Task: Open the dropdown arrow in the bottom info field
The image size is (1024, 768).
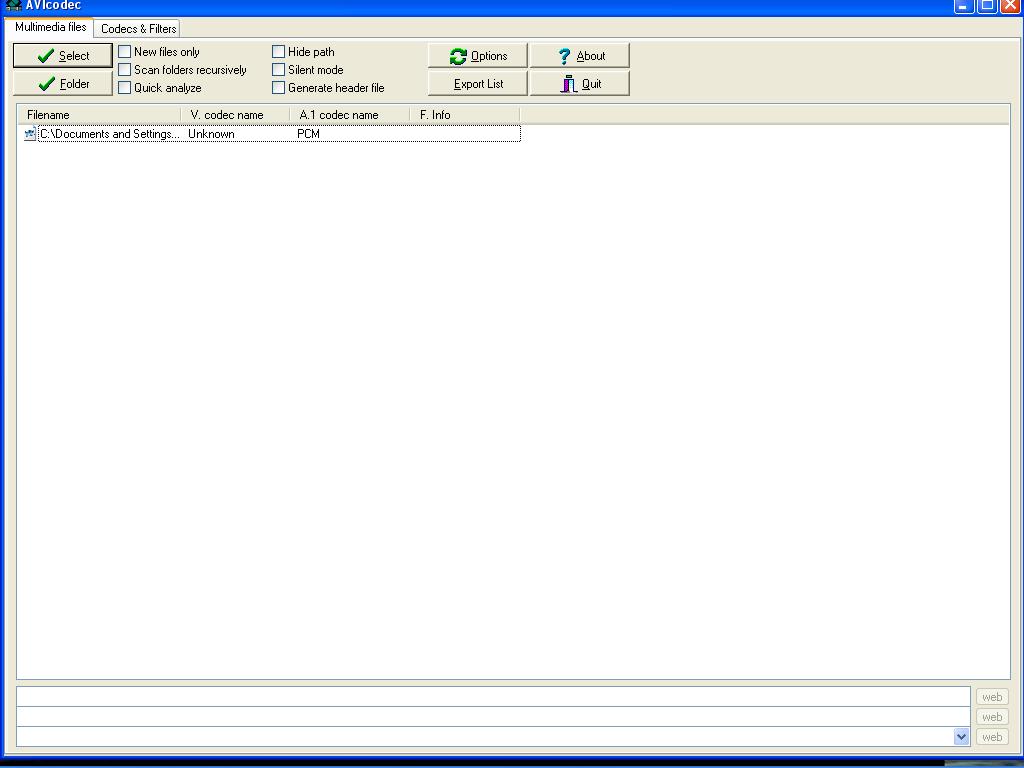Action: (961, 737)
